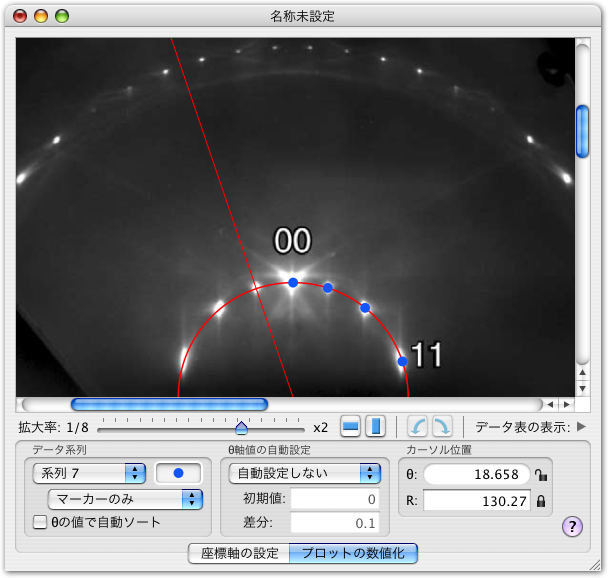Expand データ表の表示 disclosure triangle

point(581,426)
